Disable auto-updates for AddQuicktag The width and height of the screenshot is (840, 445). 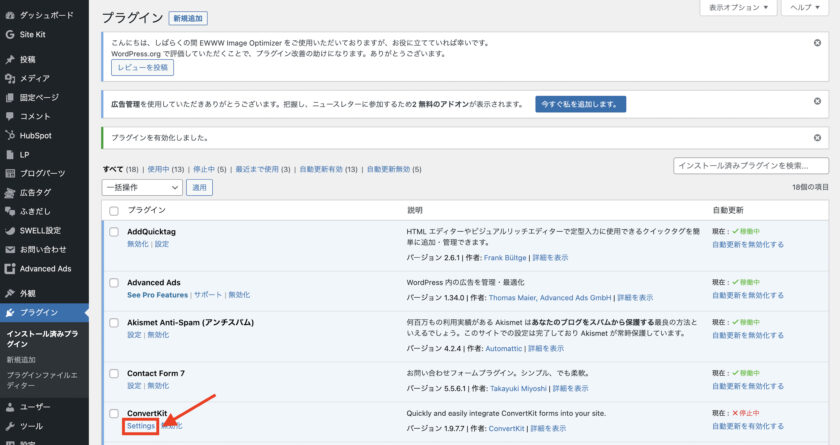748,244
